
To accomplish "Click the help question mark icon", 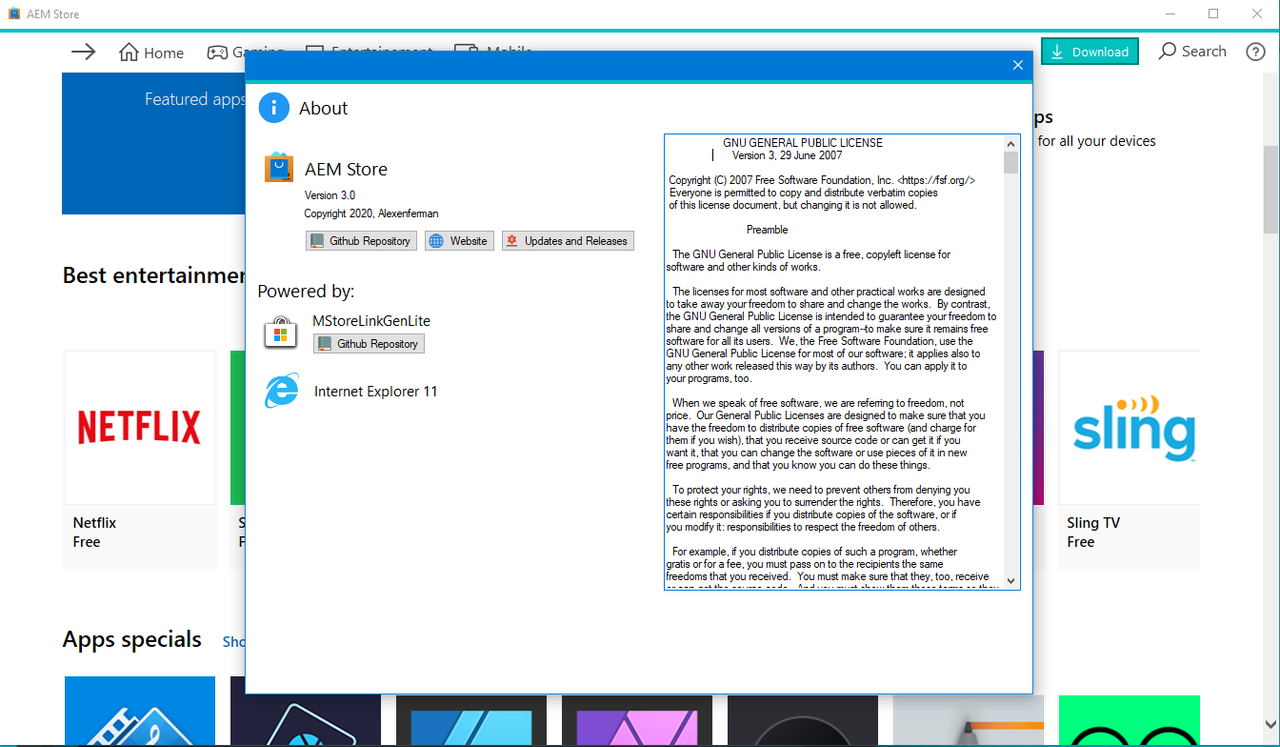I will click(1256, 52).
